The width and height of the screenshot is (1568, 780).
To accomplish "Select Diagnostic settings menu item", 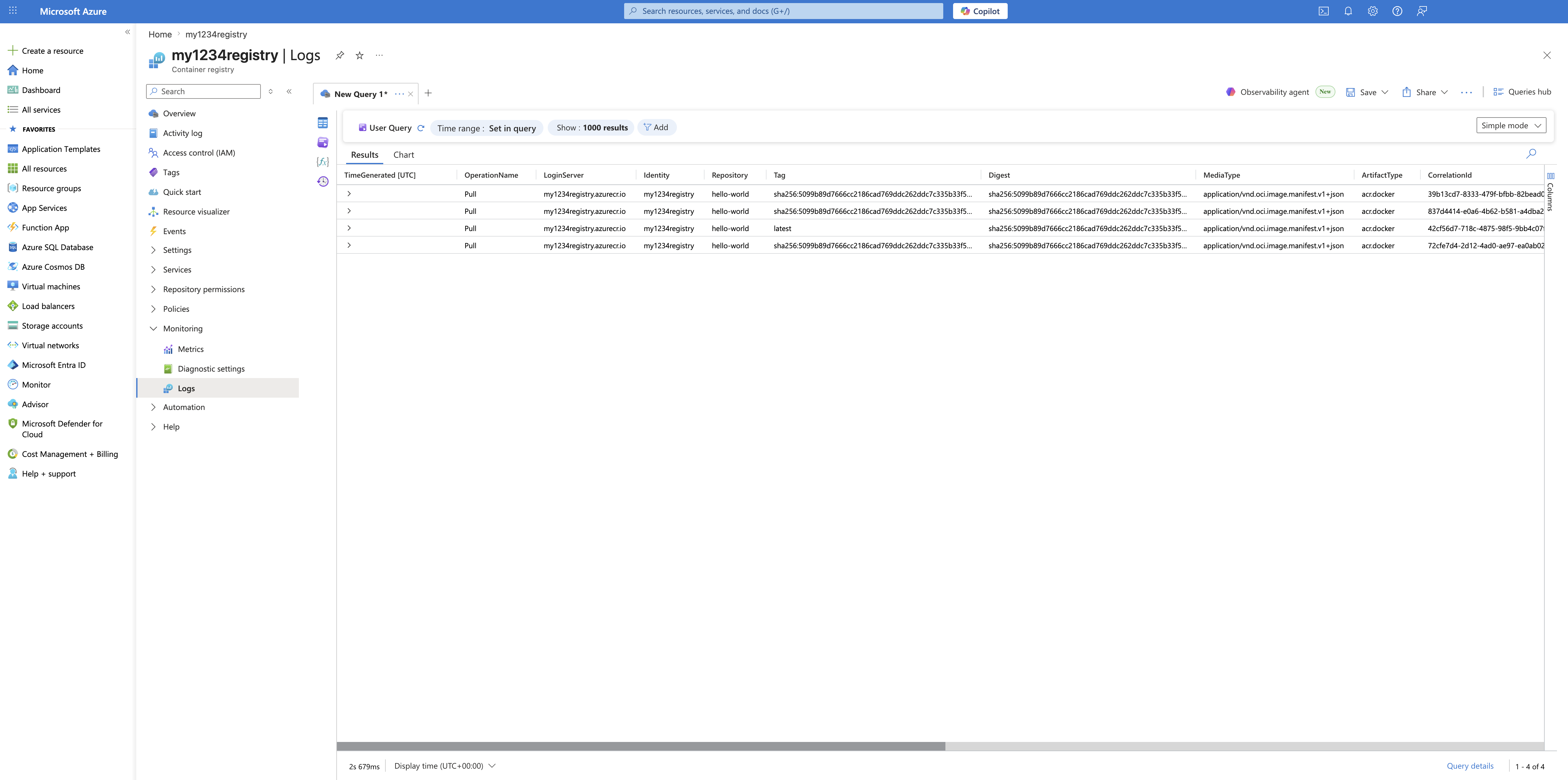I will [x=210, y=369].
